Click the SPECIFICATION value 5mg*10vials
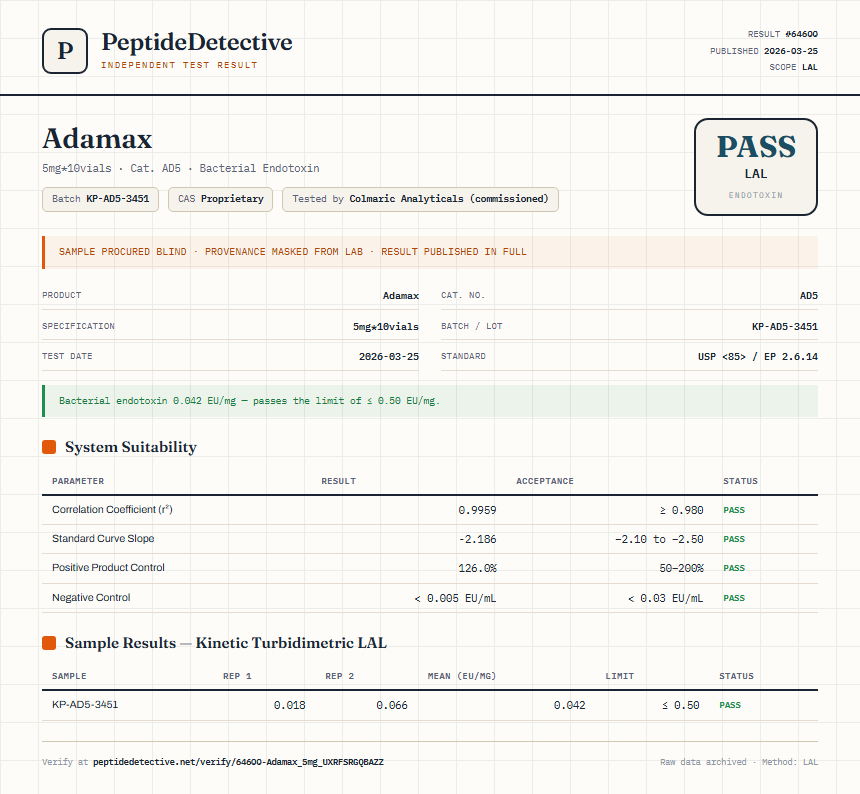 click(386, 327)
